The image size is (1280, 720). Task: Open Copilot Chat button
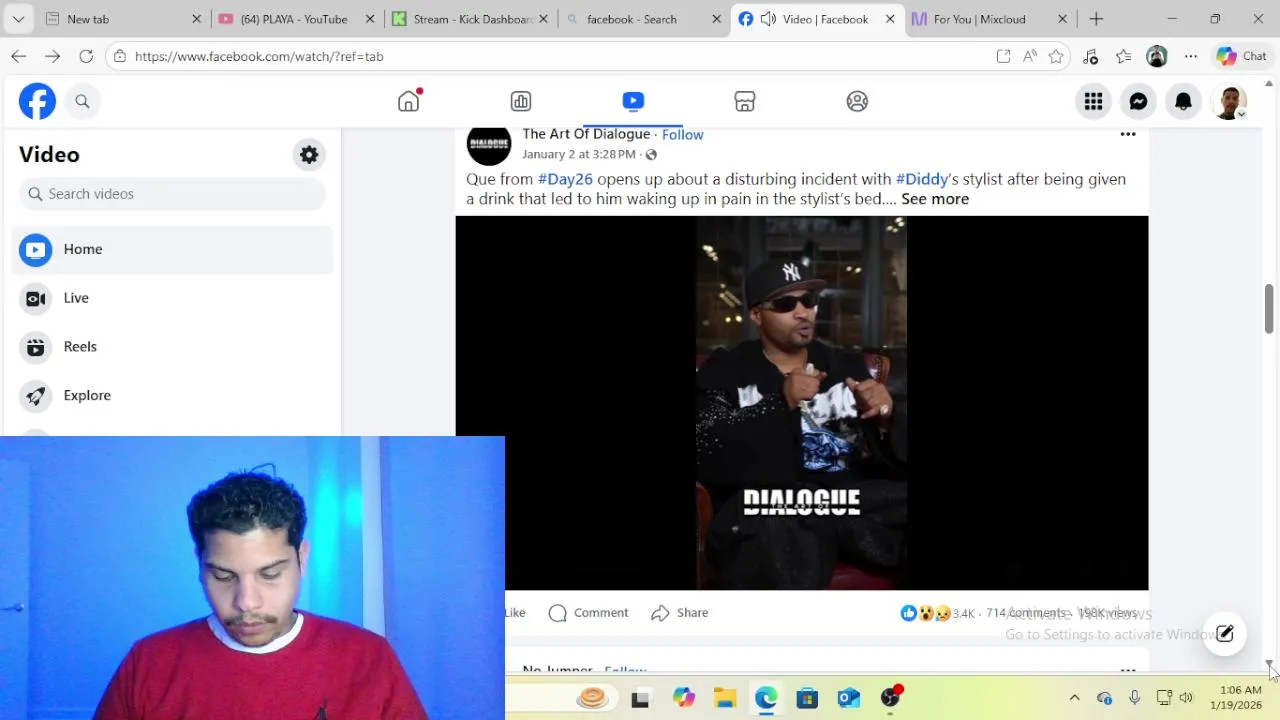pos(1242,56)
